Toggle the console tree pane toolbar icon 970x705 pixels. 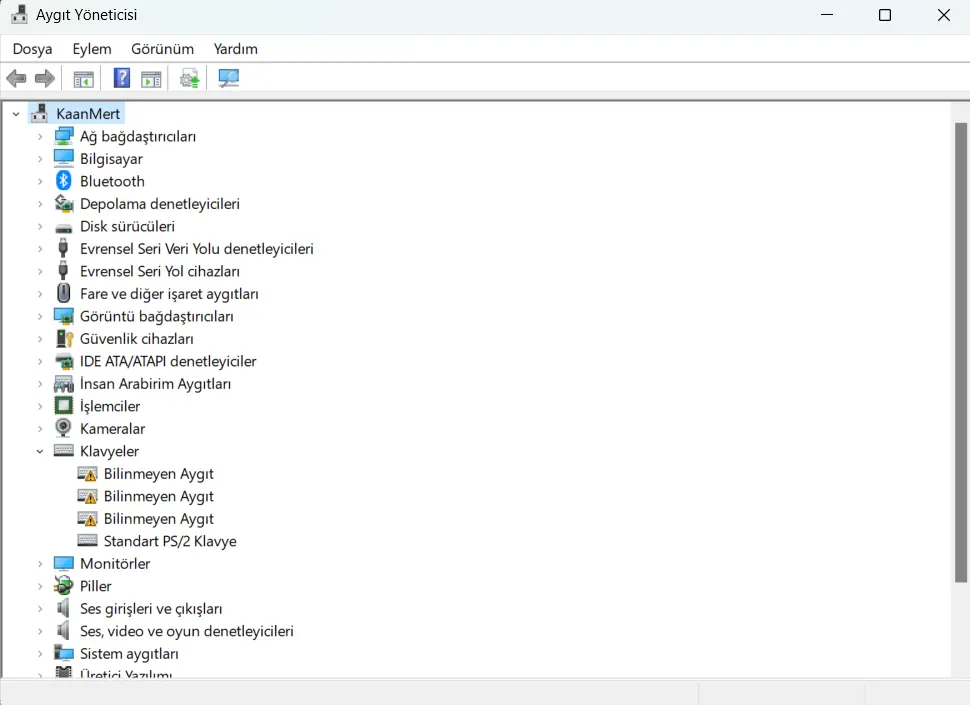[x=84, y=79]
